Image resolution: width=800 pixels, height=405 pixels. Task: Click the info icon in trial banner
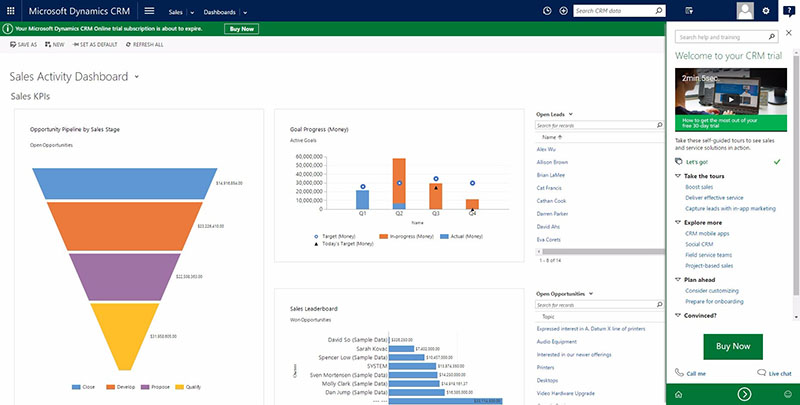pos(8,29)
